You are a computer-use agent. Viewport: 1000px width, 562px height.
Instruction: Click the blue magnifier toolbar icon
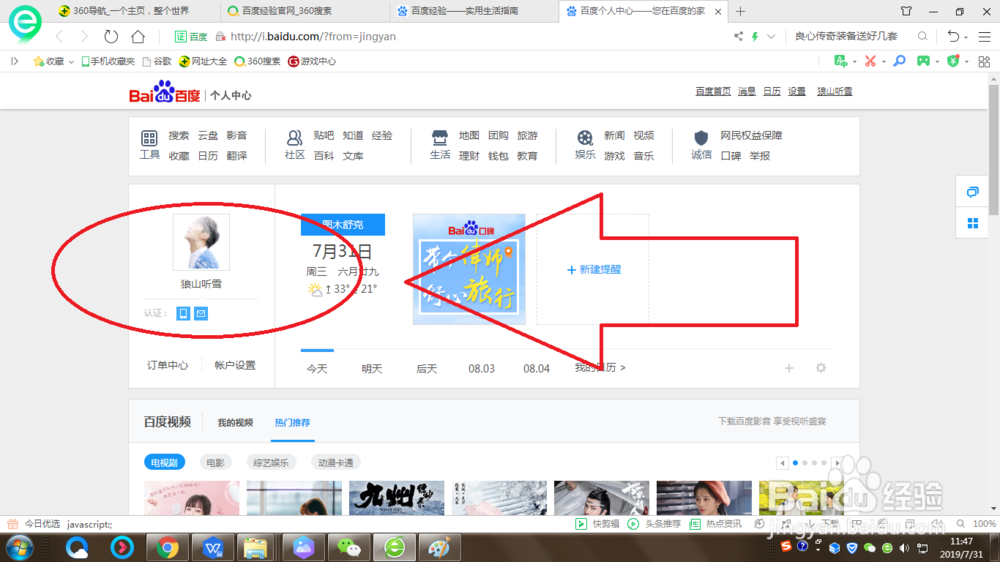click(x=899, y=61)
